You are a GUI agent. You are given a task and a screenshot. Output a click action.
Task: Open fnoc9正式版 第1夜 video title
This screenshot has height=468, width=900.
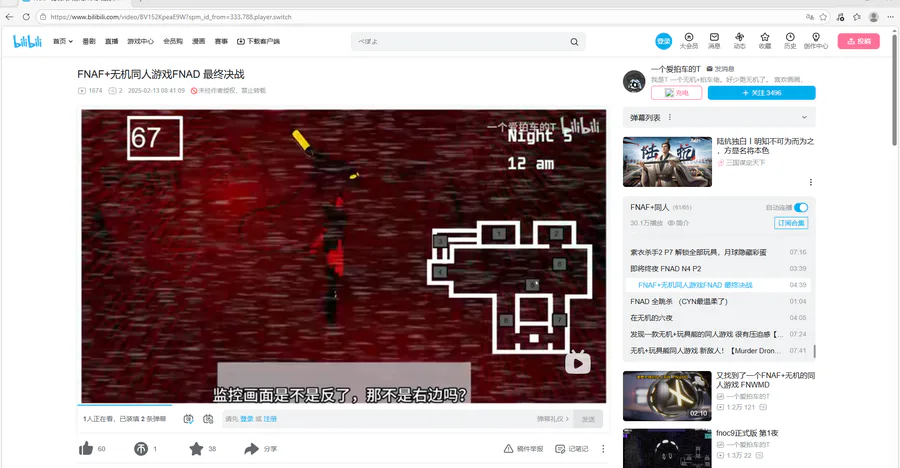click(747, 433)
